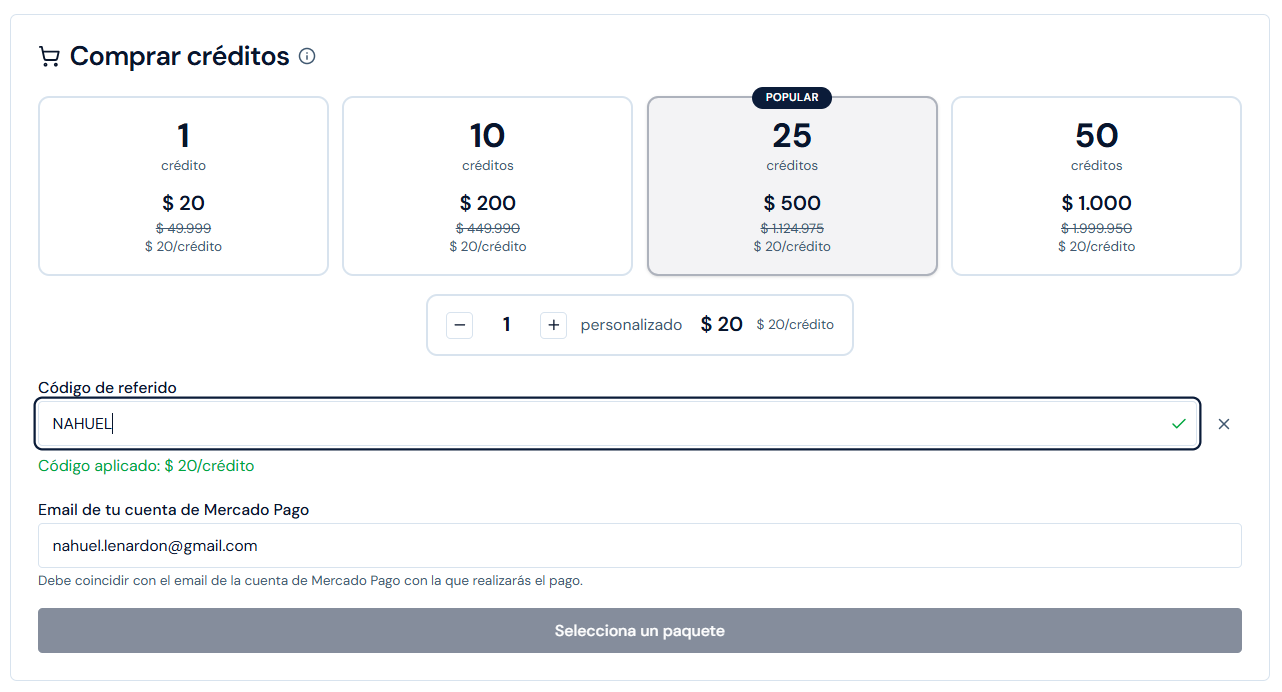Screen dimensions: 1282x692
Task: Click the shopping cart icon beside Comprar créditos
Action: click(x=48, y=56)
